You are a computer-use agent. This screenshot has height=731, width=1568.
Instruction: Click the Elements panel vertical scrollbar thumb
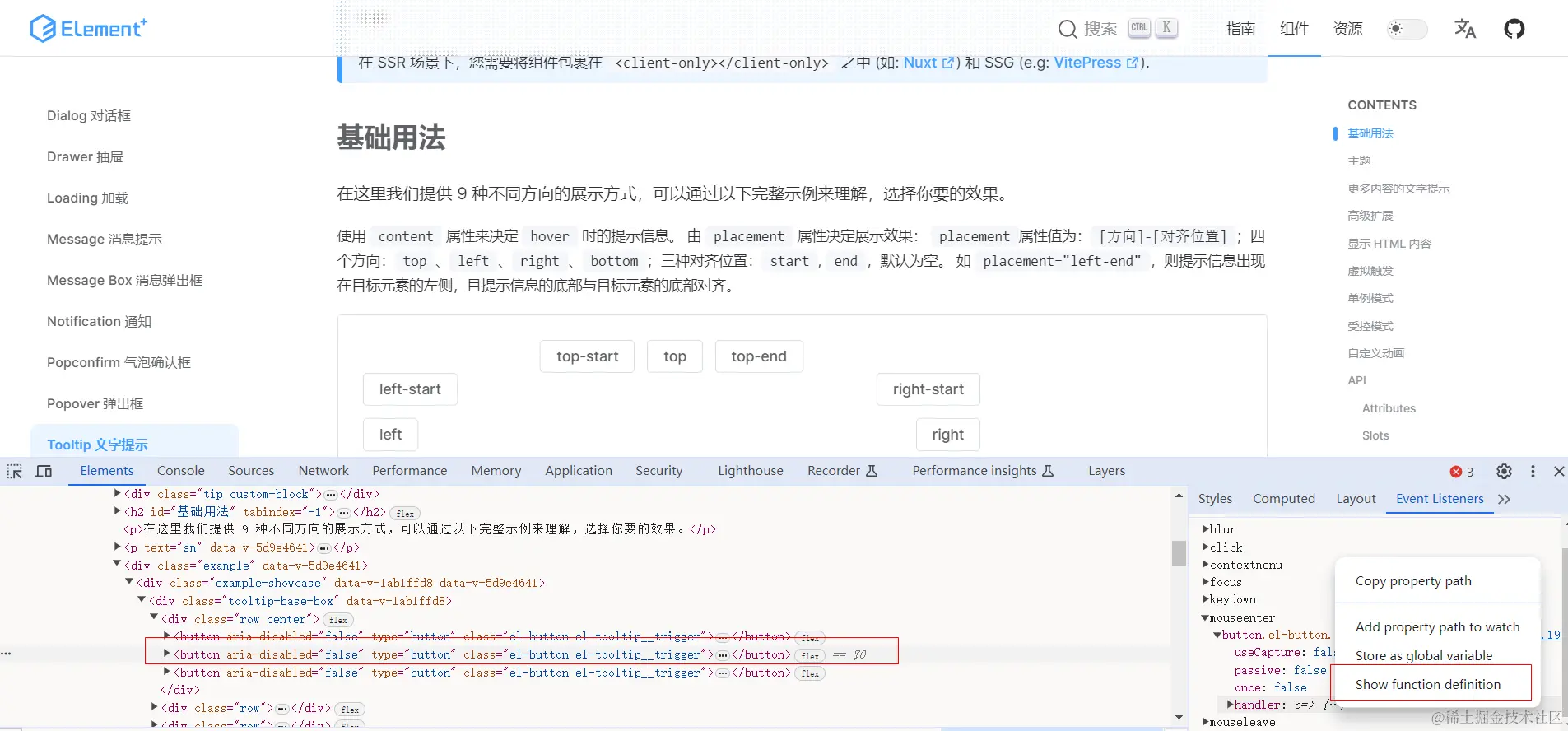(1179, 553)
